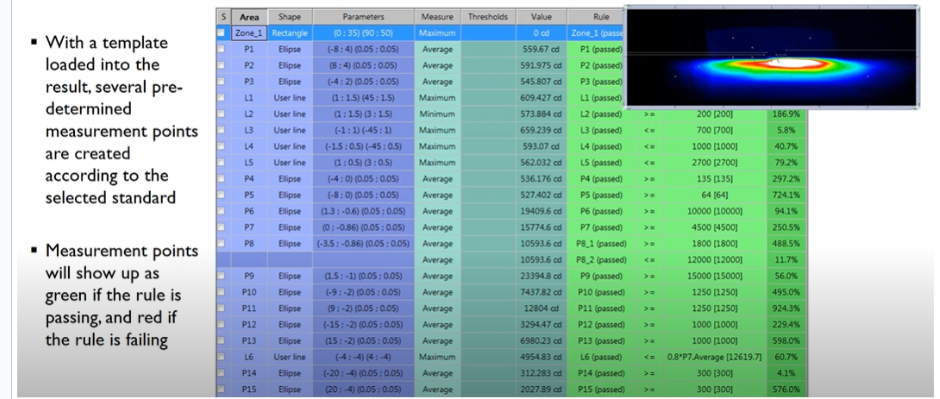Tick the checkbox for the Zone_1 row
The height and width of the screenshot is (399, 940).
(x=222, y=34)
